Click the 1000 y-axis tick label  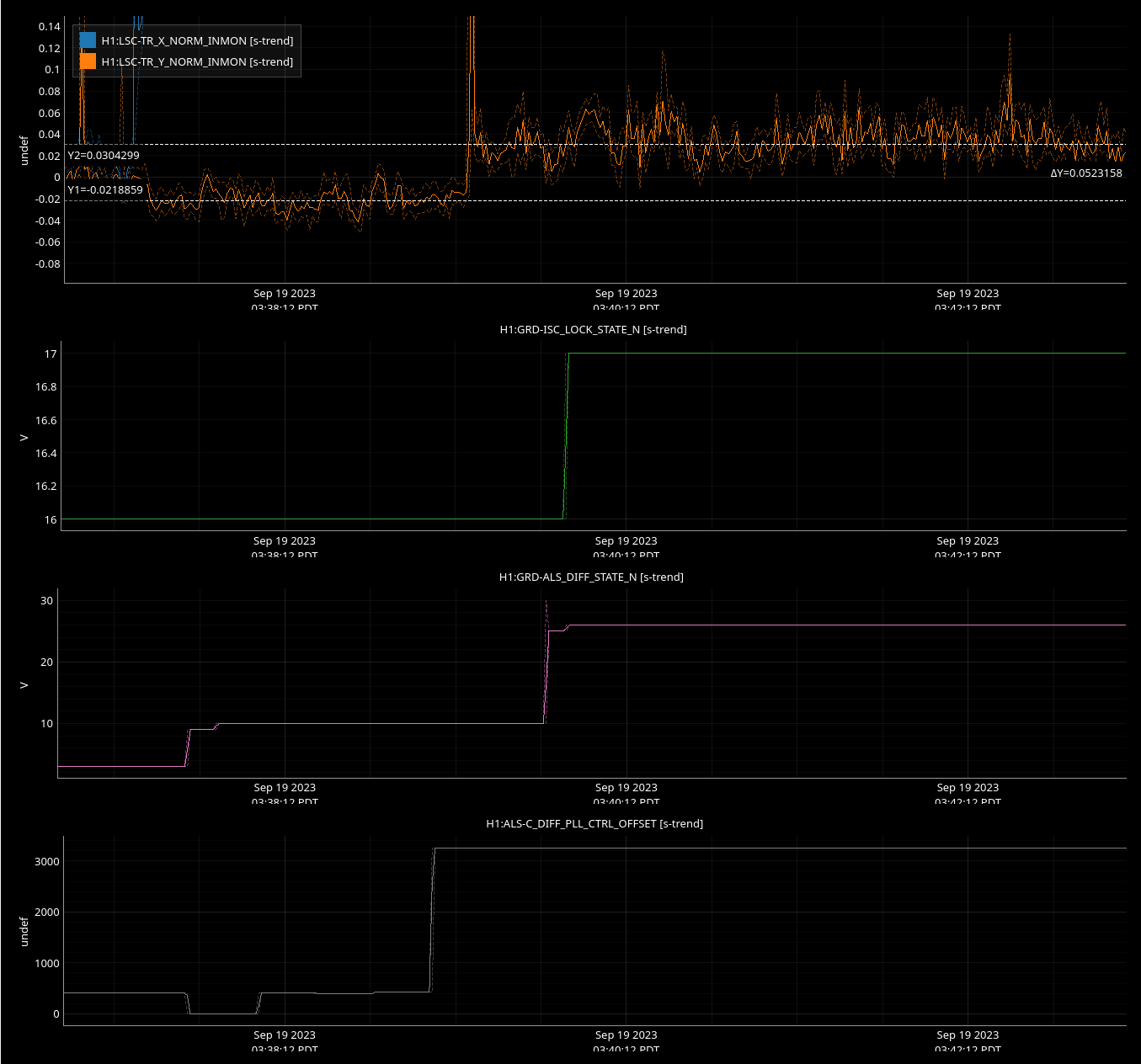[47, 964]
